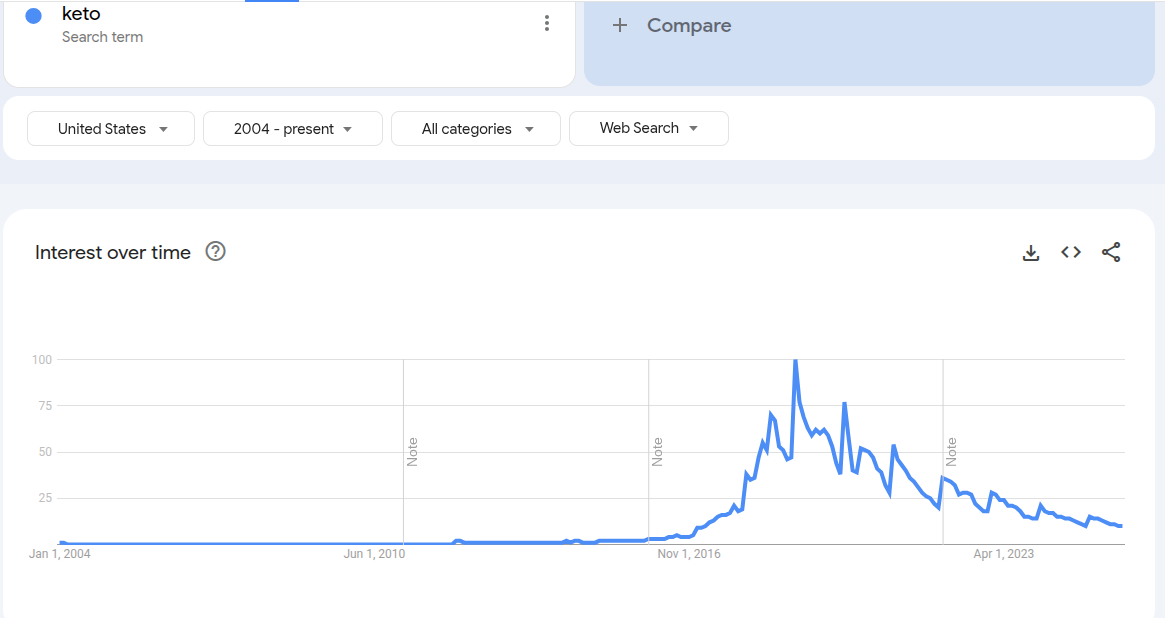
Task: Click the Interest over time heading
Action: pyautogui.click(x=113, y=253)
